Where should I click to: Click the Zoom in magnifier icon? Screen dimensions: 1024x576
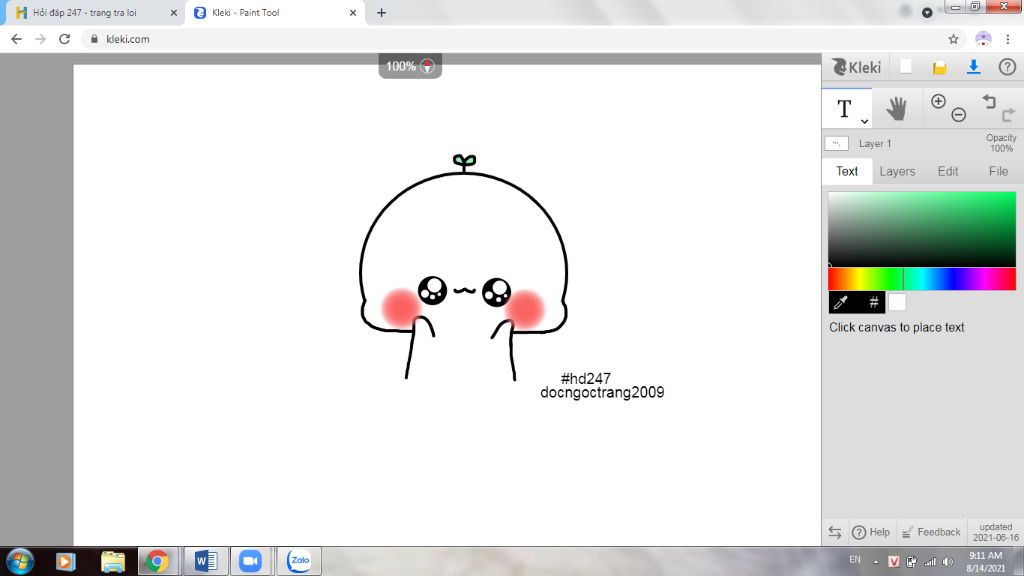[938, 101]
